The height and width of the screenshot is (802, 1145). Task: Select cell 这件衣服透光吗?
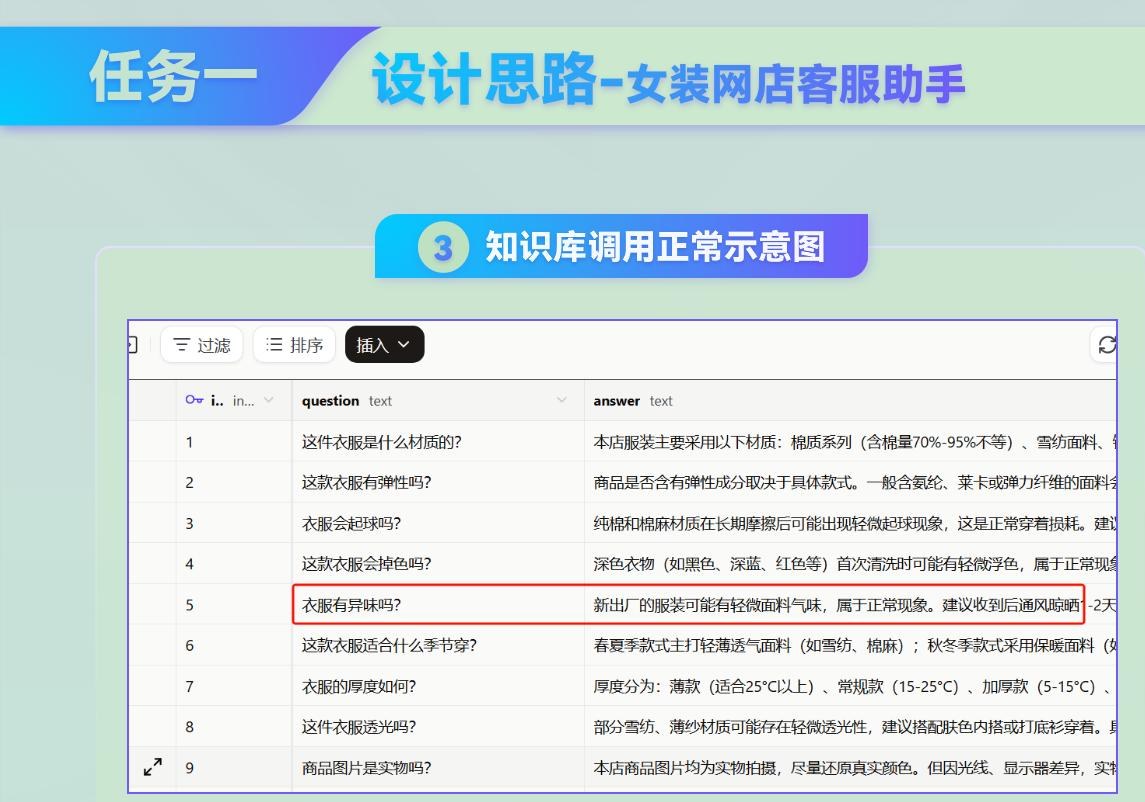coord(438,726)
